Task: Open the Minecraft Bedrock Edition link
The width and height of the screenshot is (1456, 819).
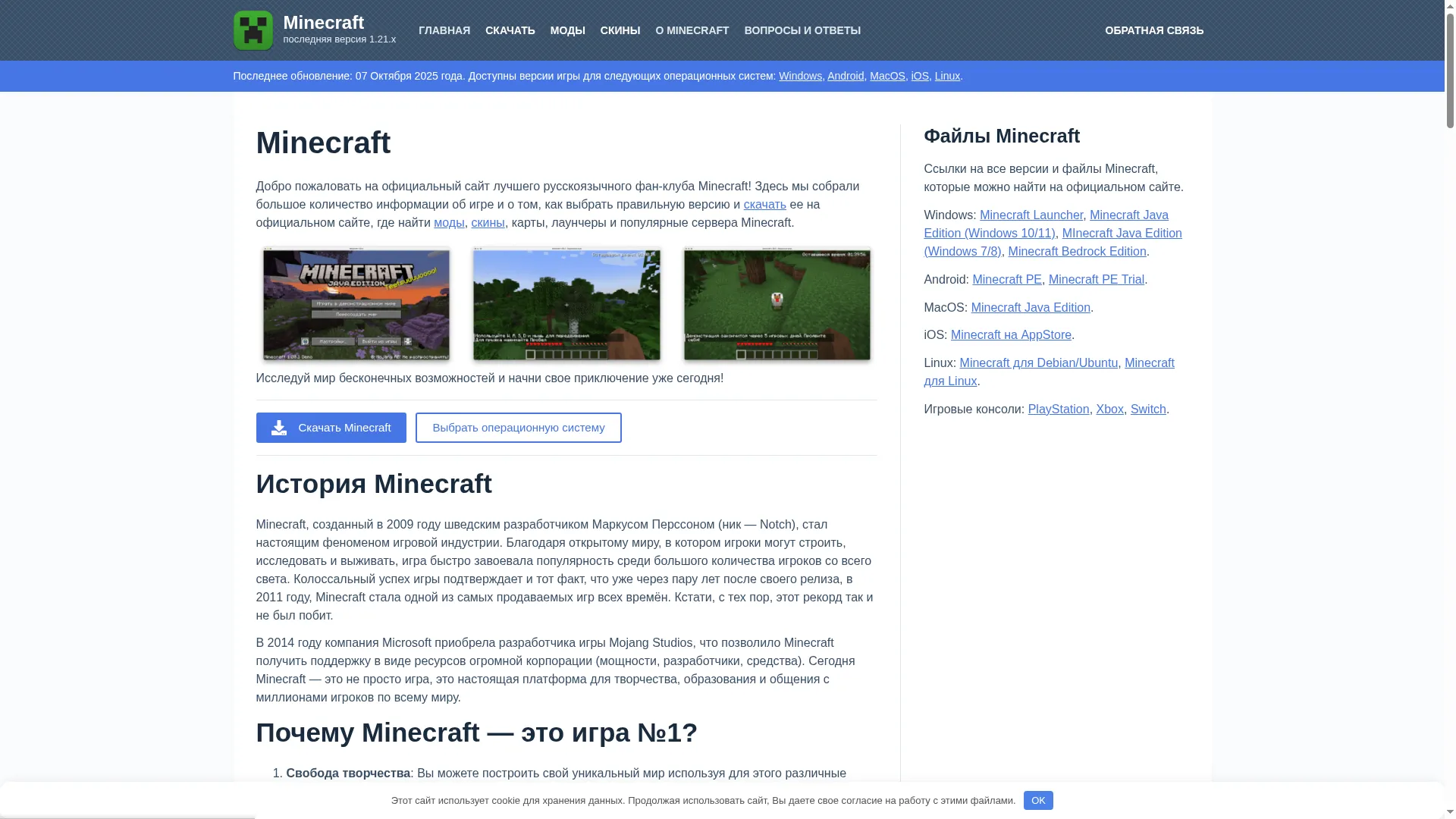Action: 1077,252
